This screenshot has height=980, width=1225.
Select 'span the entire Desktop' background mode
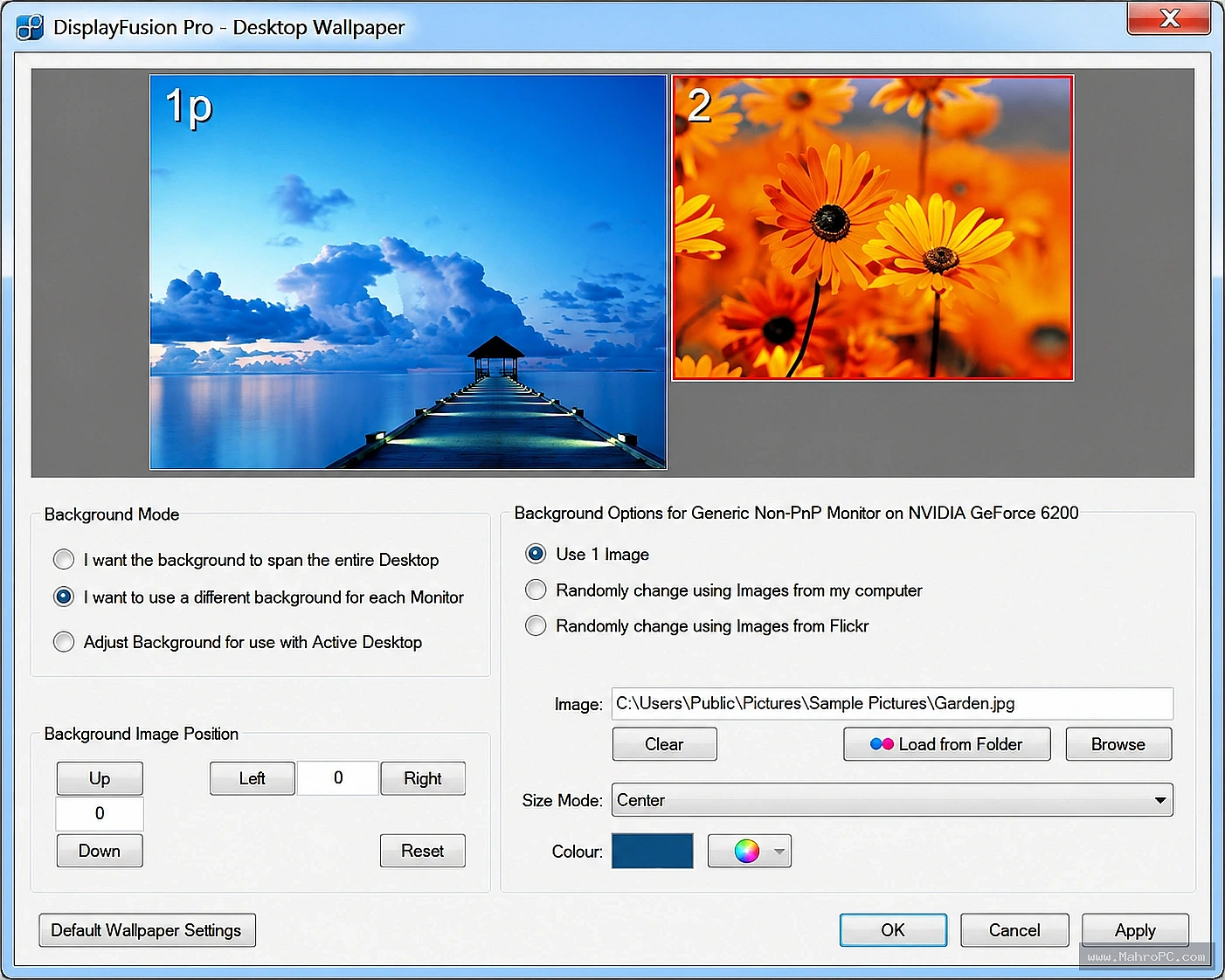[246, 559]
